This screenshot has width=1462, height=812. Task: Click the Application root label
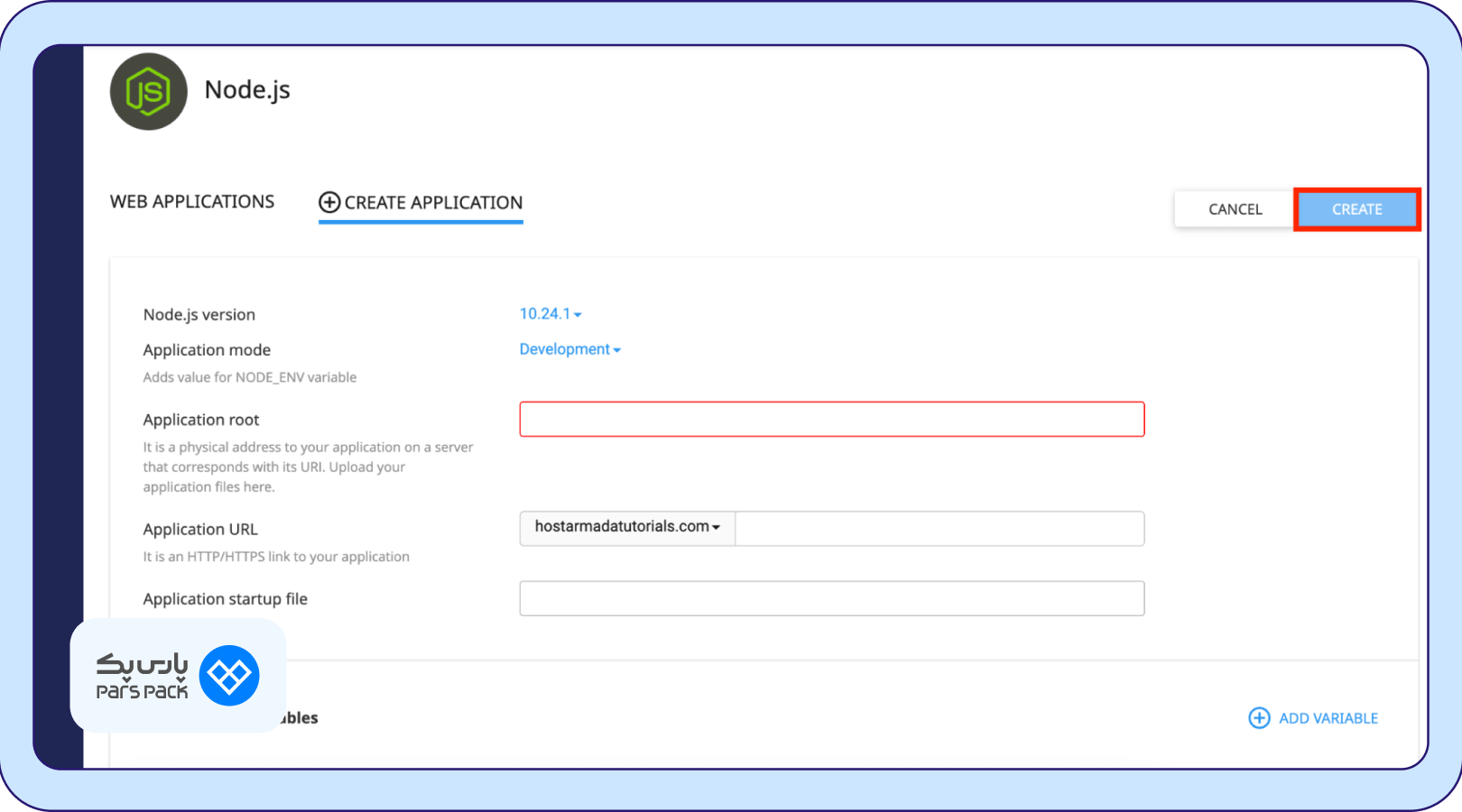tap(201, 420)
